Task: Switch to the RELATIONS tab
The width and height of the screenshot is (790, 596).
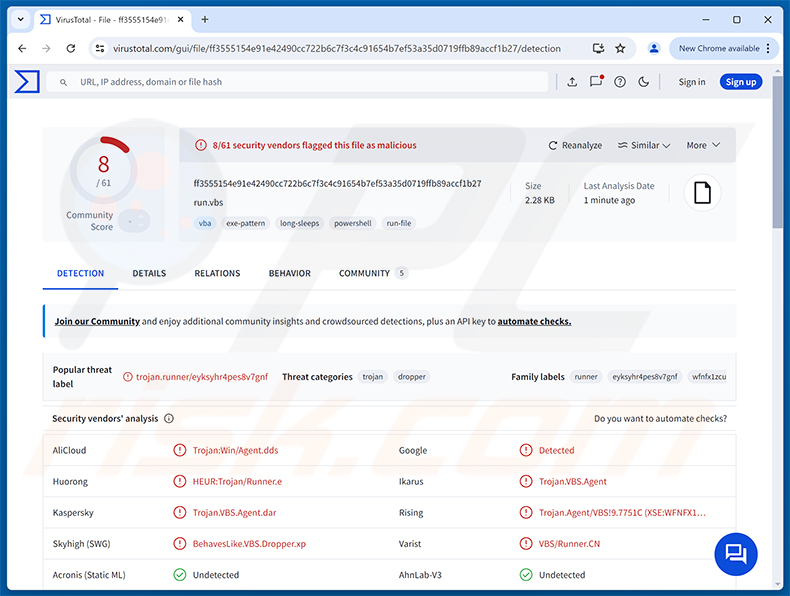Action: [217, 273]
